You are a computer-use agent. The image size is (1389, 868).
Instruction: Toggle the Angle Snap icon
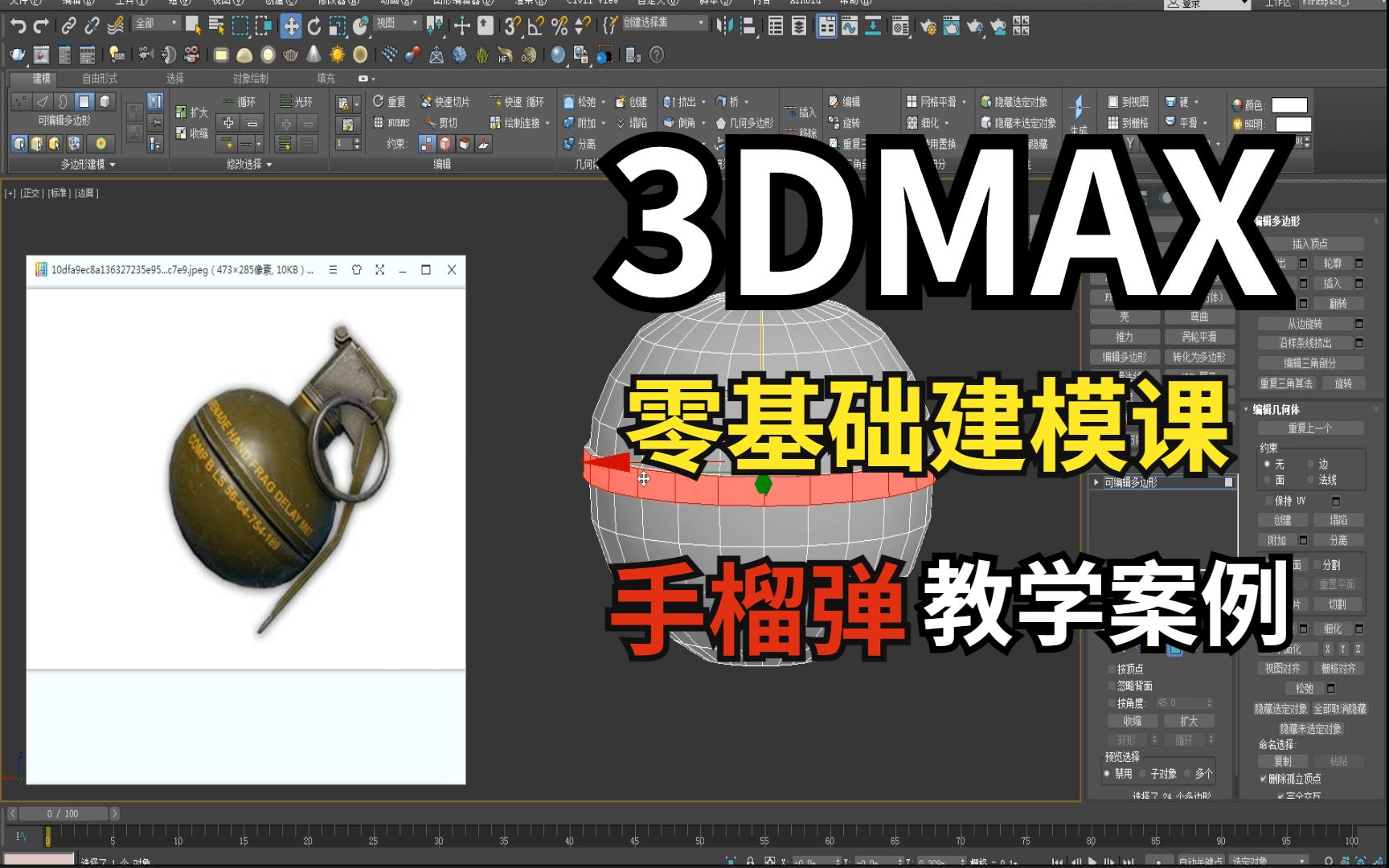click(x=535, y=27)
